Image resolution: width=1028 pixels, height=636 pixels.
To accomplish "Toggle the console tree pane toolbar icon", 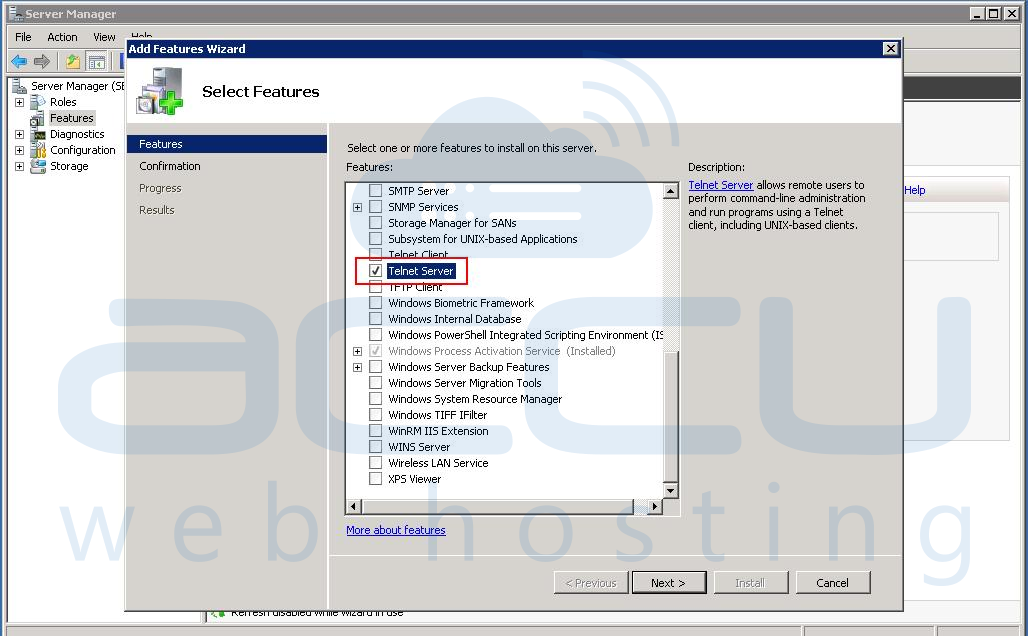I will [96, 62].
